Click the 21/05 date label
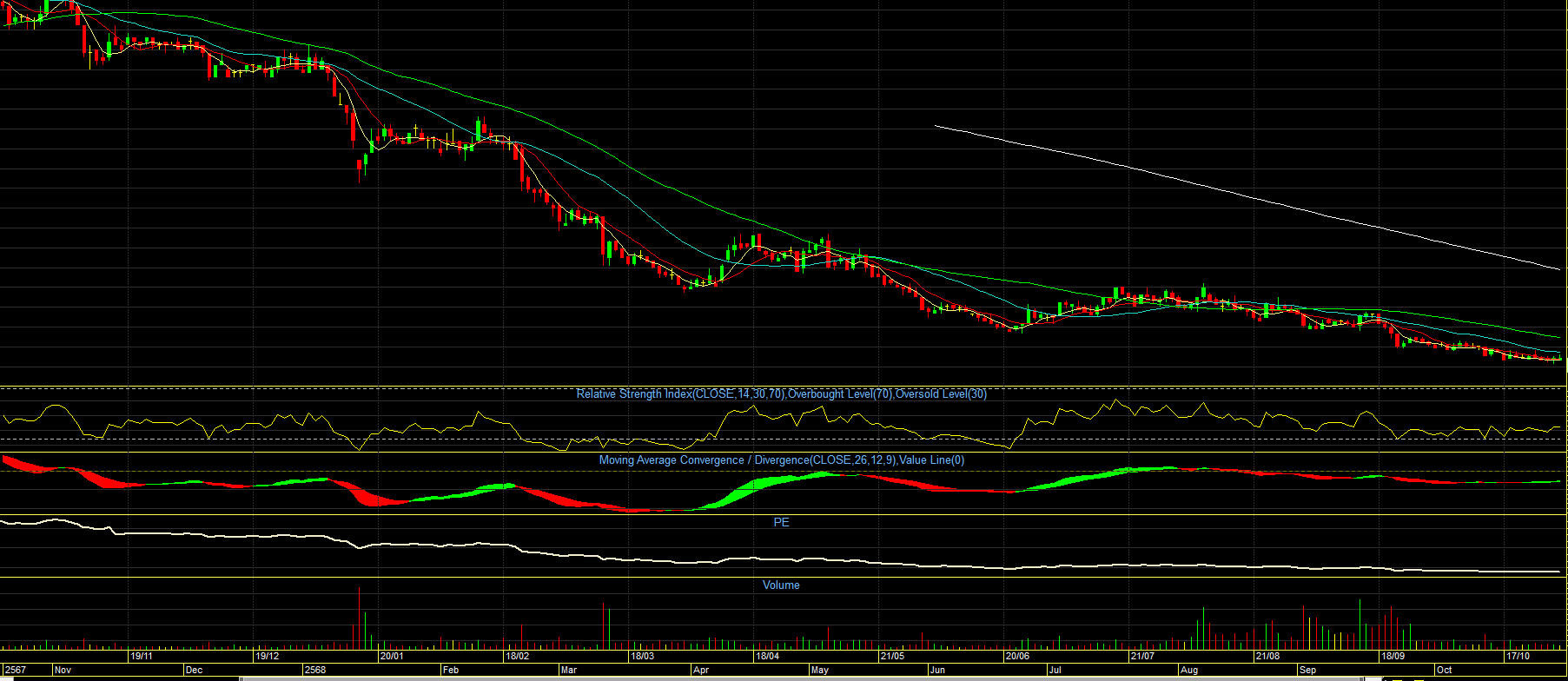1568x681 pixels. pos(892,657)
